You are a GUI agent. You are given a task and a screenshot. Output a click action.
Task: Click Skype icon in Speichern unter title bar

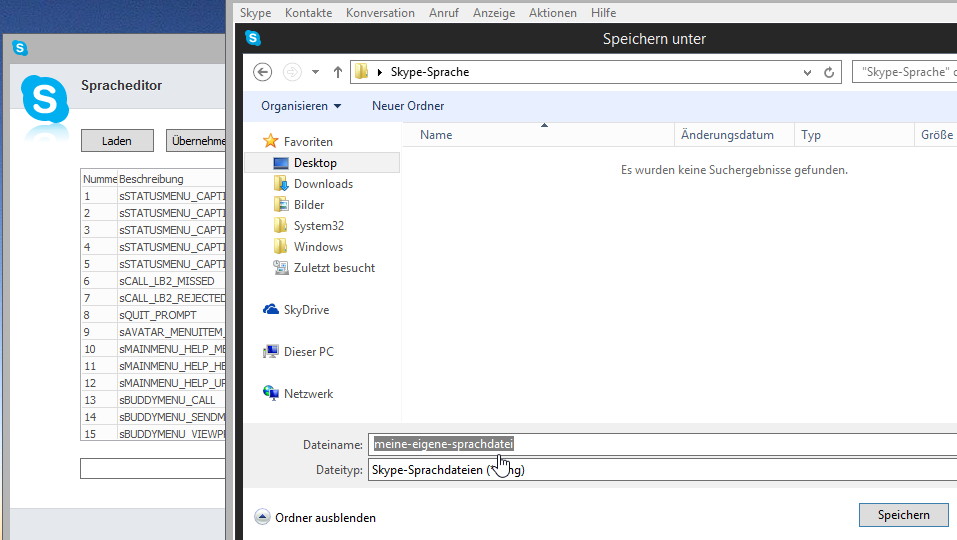point(253,38)
